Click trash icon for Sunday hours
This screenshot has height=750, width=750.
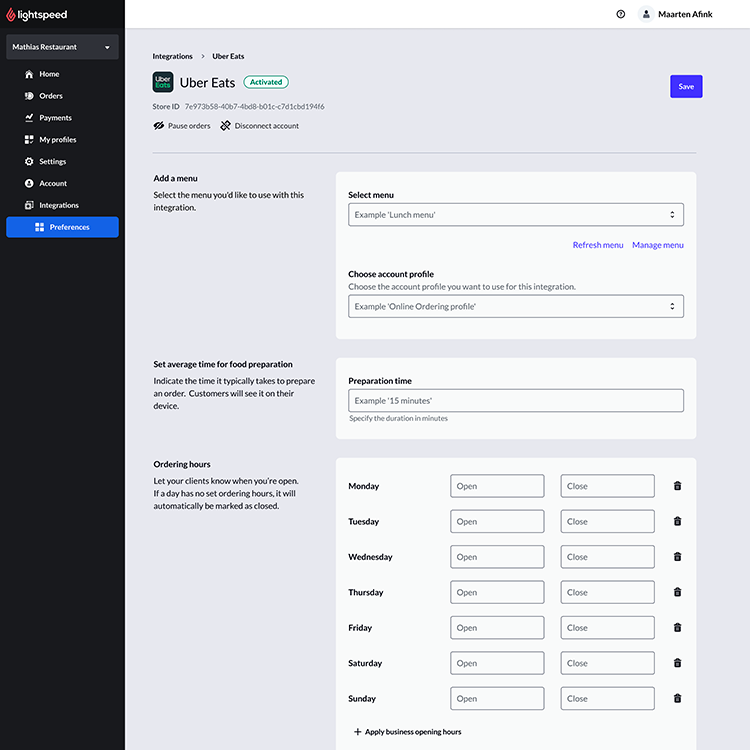677,699
